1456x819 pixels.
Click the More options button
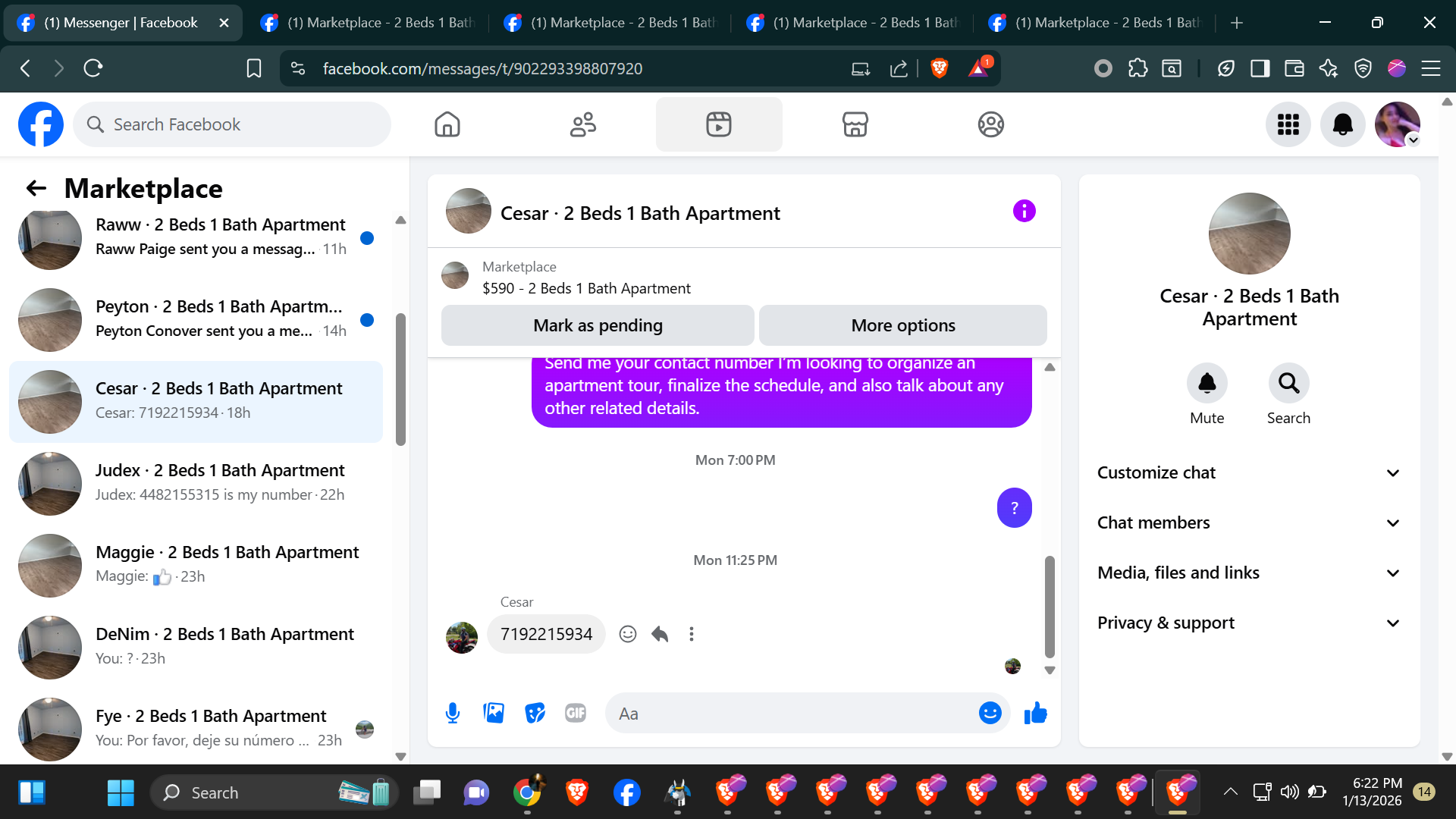(x=902, y=325)
